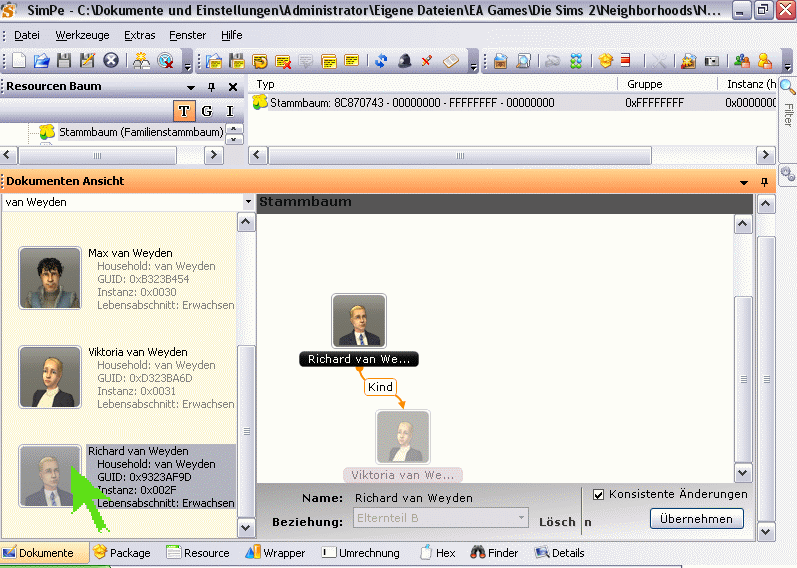
Task: Click the Open package folder icon
Action: tap(41, 61)
